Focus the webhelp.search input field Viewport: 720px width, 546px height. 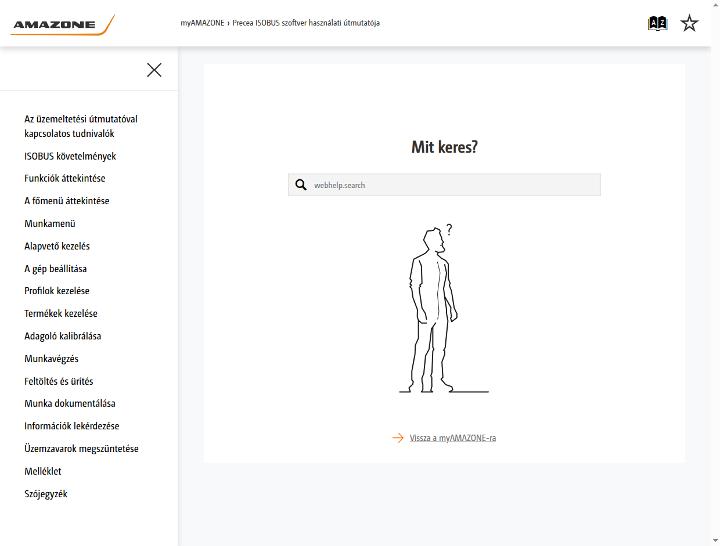click(444, 185)
